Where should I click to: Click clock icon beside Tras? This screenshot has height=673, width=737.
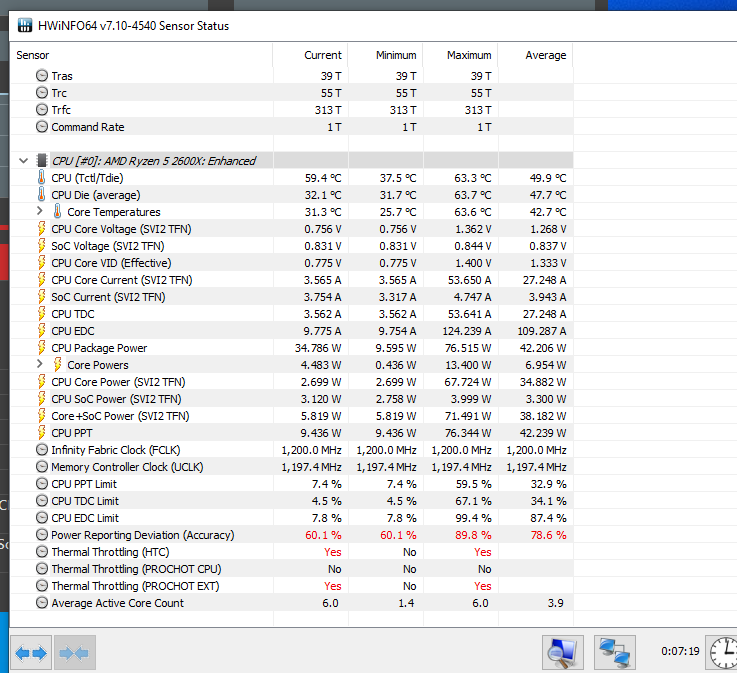click(x=42, y=75)
